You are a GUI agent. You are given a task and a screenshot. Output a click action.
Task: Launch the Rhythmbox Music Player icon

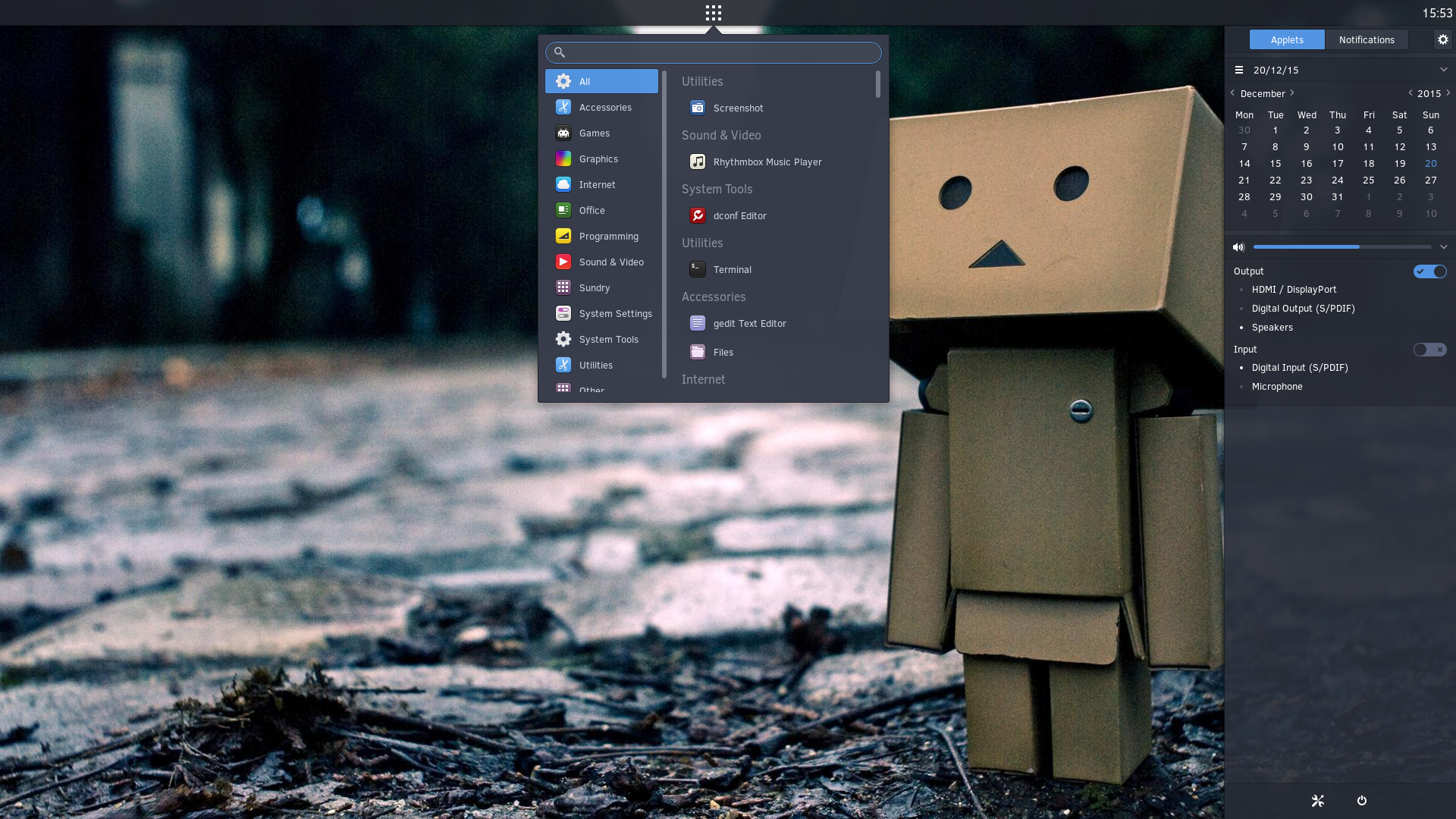point(698,162)
